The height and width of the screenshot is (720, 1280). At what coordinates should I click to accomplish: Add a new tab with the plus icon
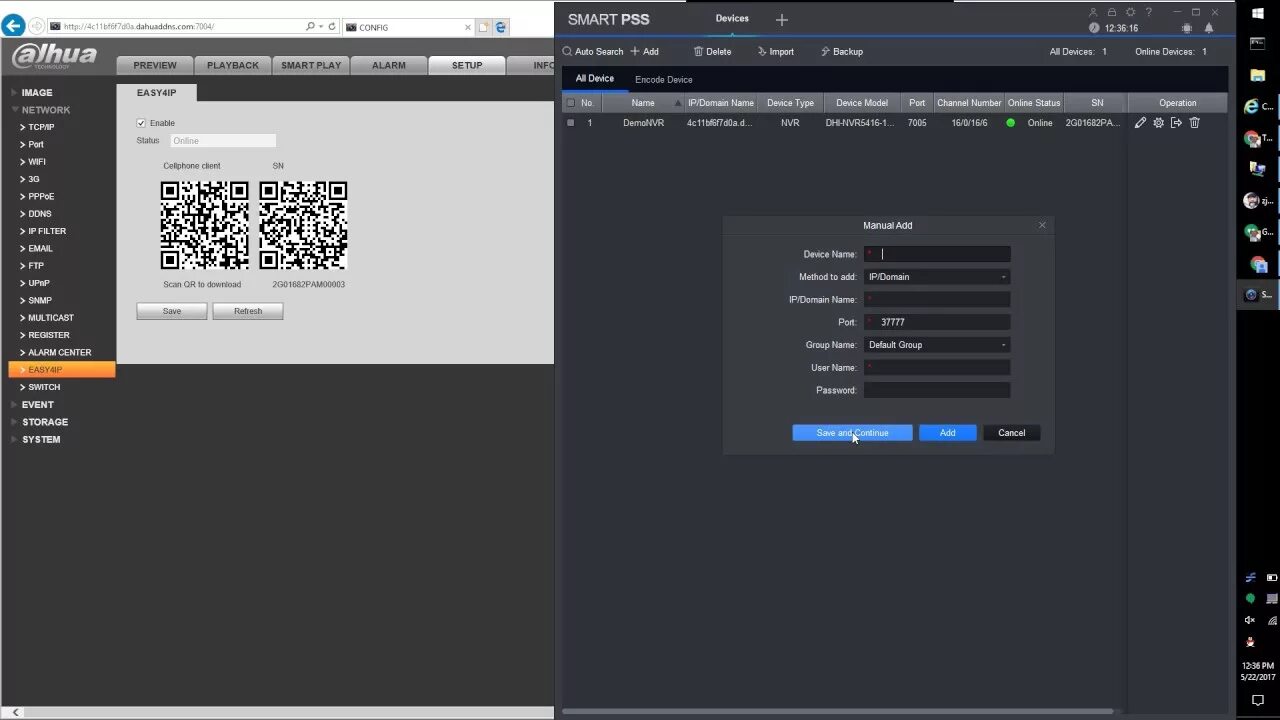(x=782, y=19)
